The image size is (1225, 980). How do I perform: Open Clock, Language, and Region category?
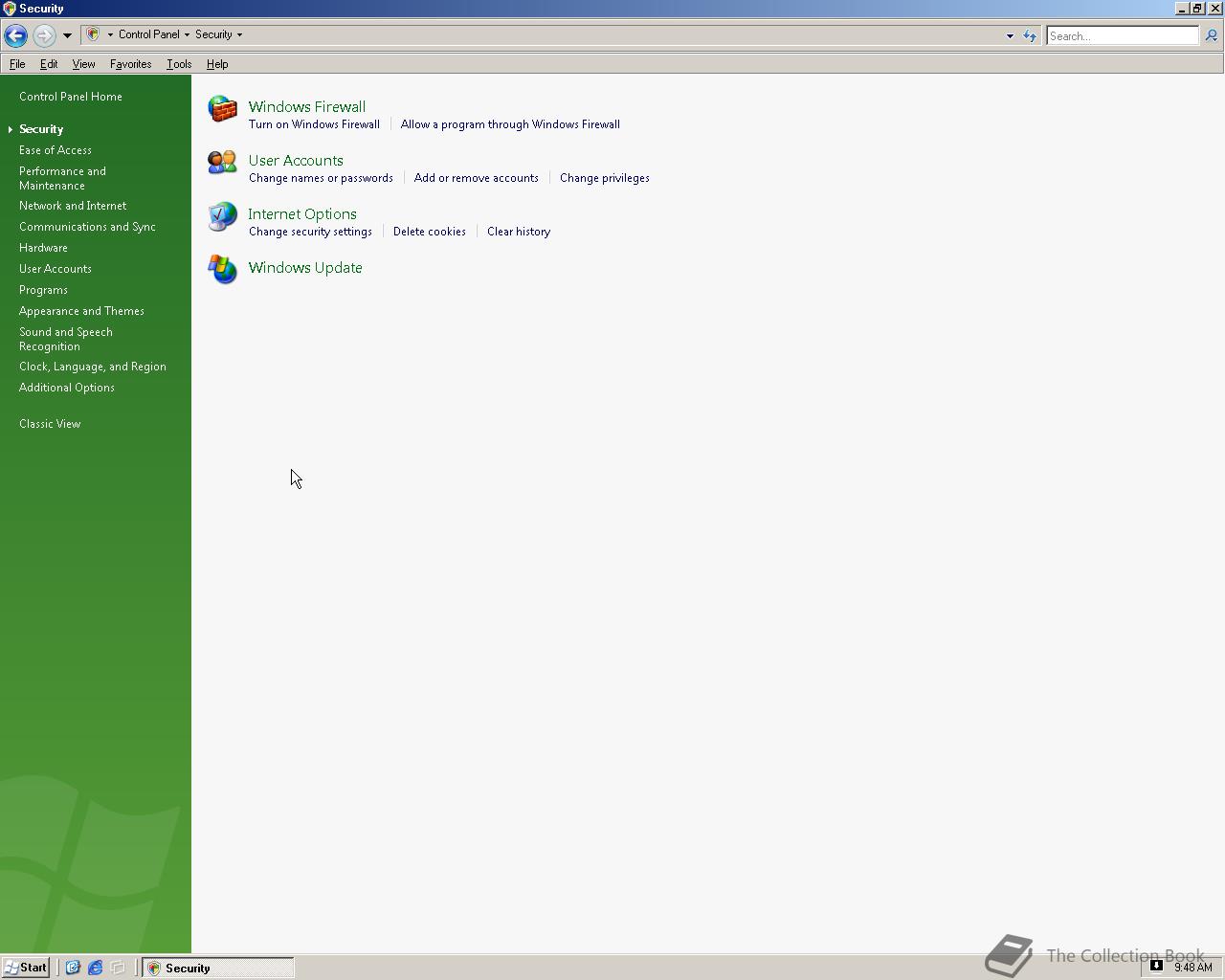coord(93,367)
